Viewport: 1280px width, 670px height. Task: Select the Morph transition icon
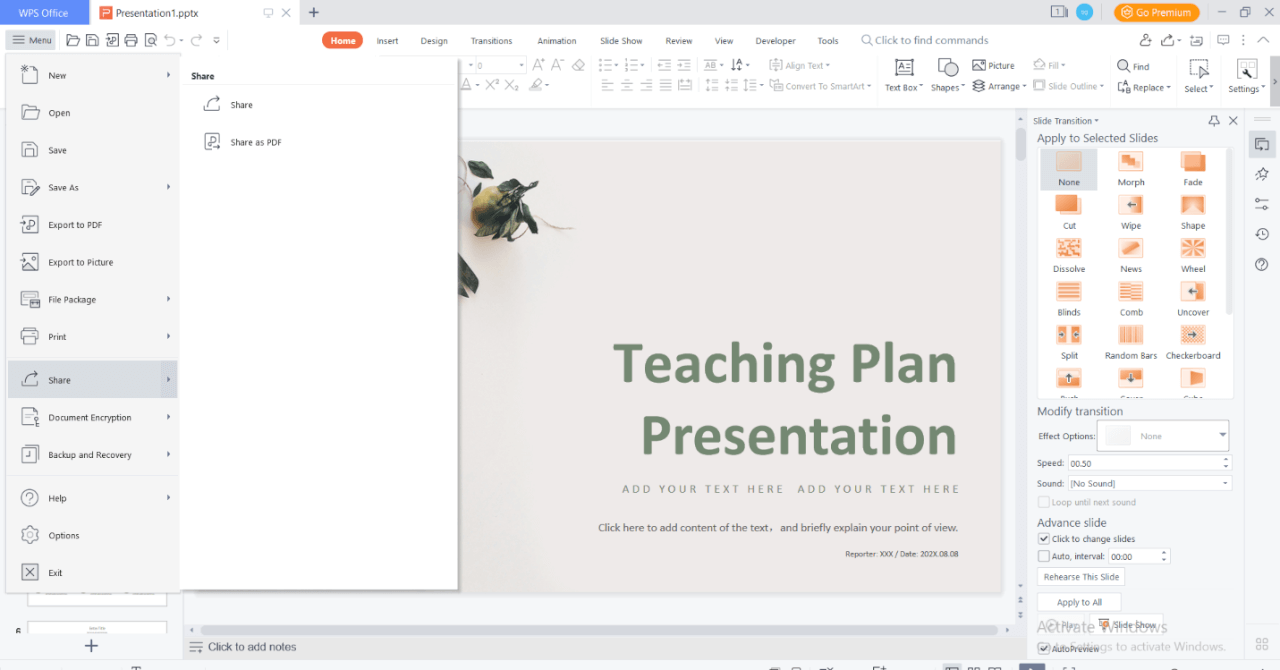1130,162
